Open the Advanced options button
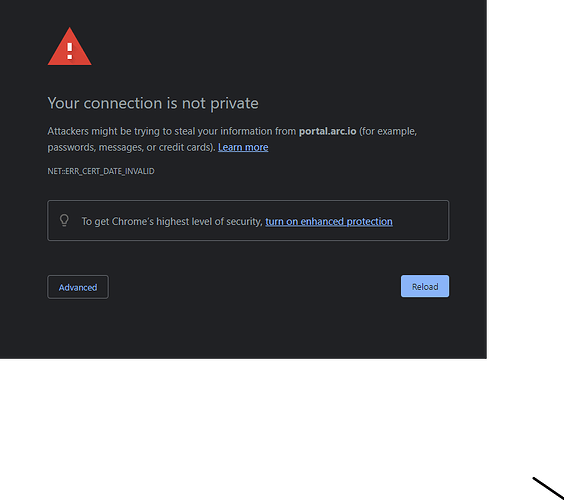This screenshot has height=500, width=564. 78,287
